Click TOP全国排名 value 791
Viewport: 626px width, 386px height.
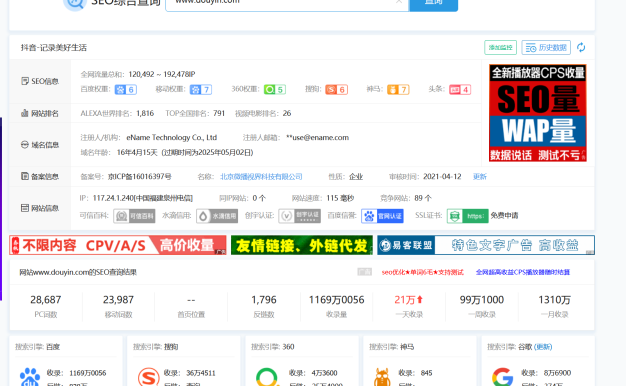point(219,113)
